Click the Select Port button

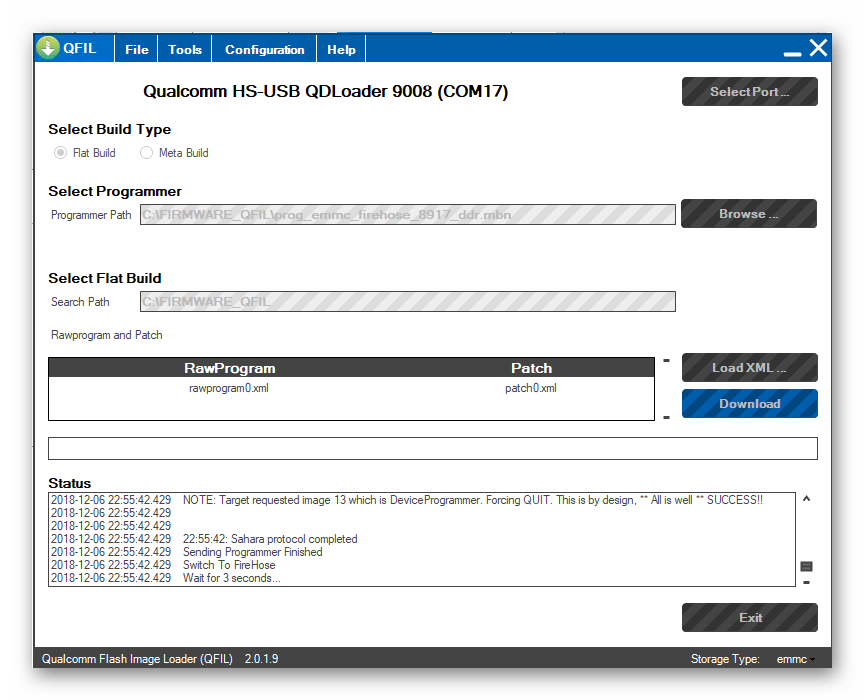(749, 91)
